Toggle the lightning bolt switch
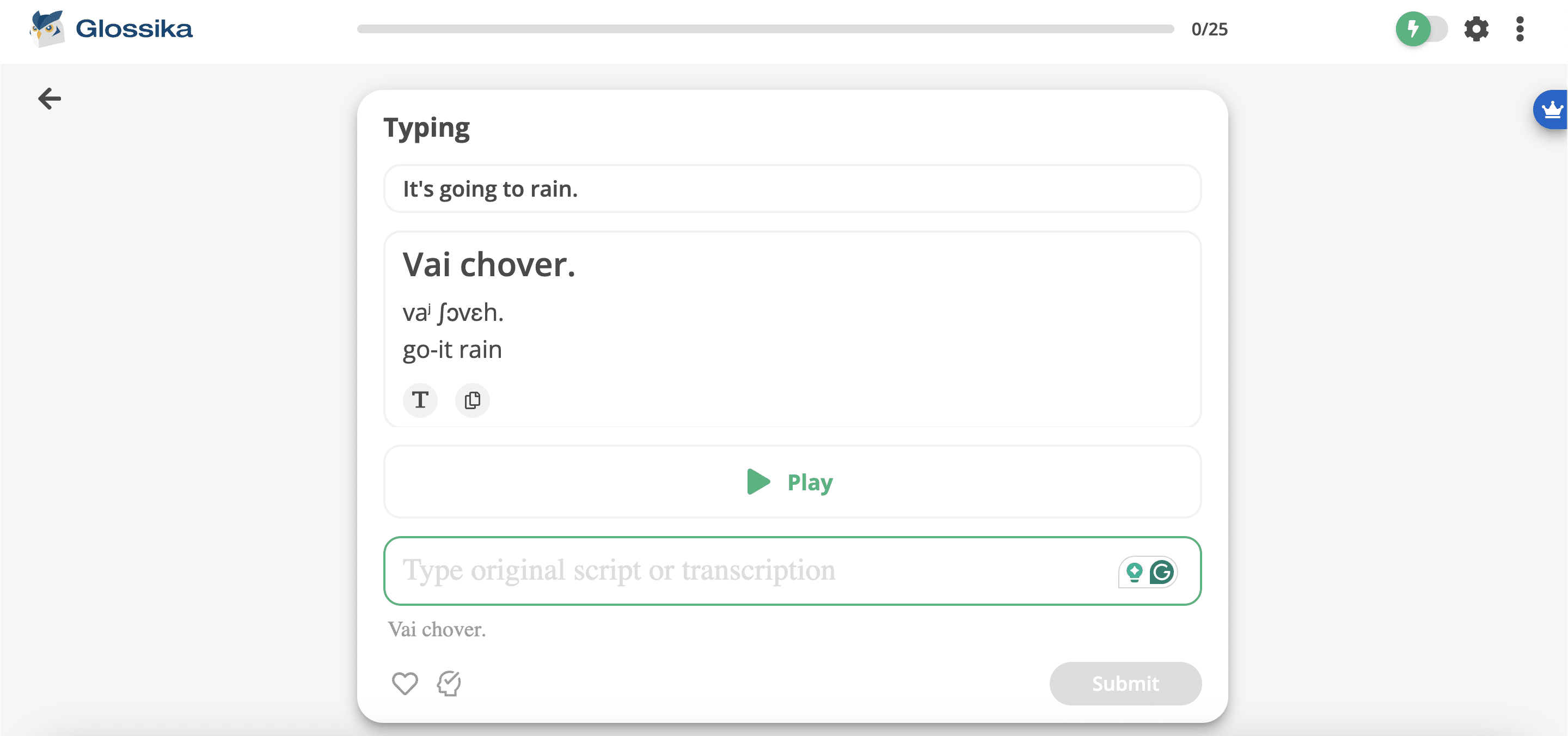The width and height of the screenshot is (1568, 736). 1420,29
